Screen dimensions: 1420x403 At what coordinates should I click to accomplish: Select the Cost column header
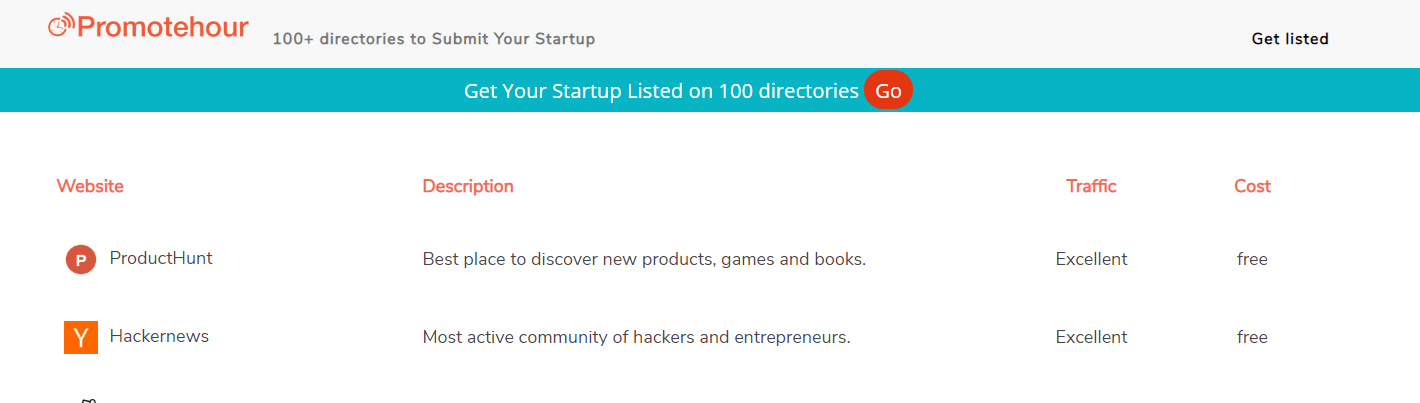coord(1252,186)
